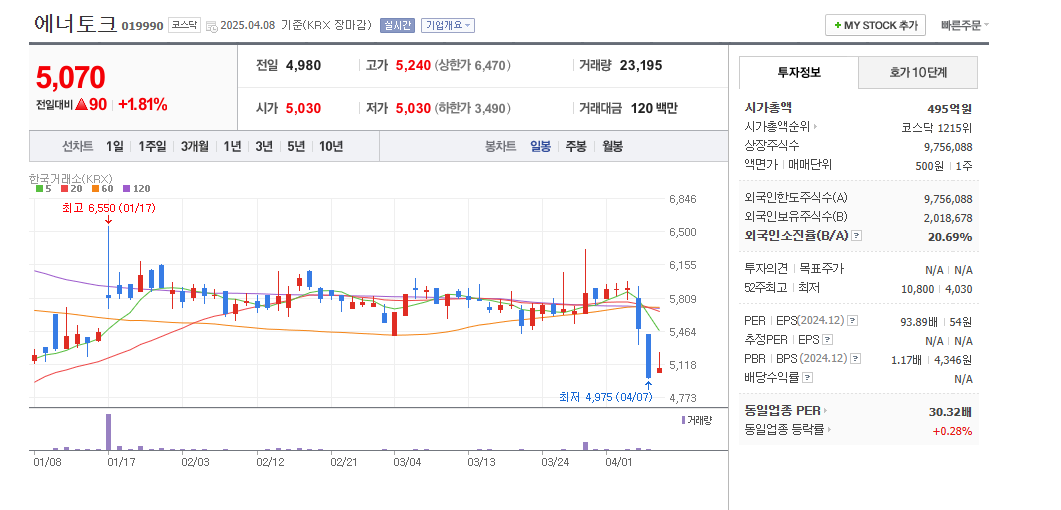Click the 코스닥 1215위 ranking value
Screen dimensions: 1061x510
coord(936,127)
